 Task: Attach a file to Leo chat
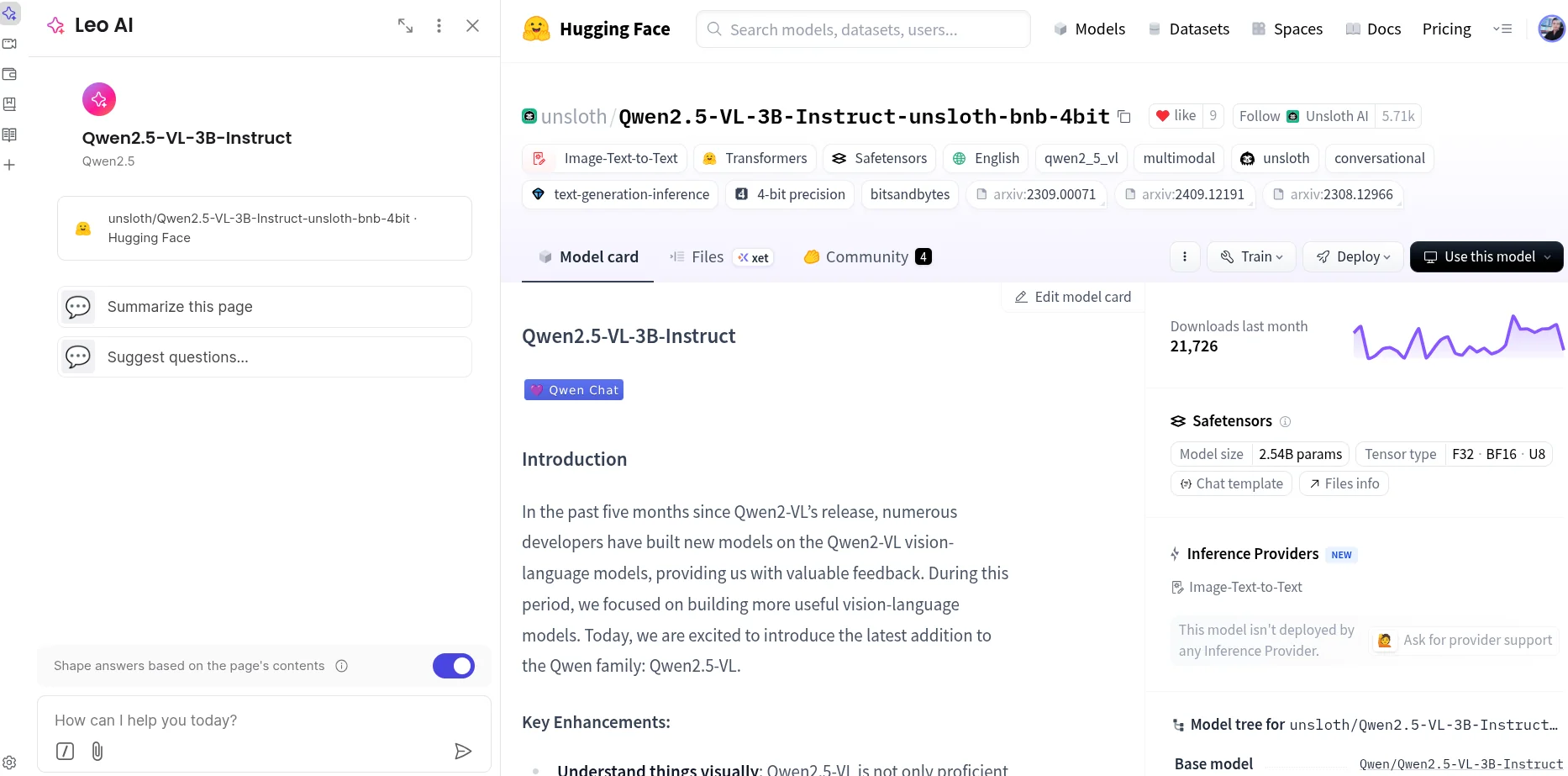click(97, 751)
